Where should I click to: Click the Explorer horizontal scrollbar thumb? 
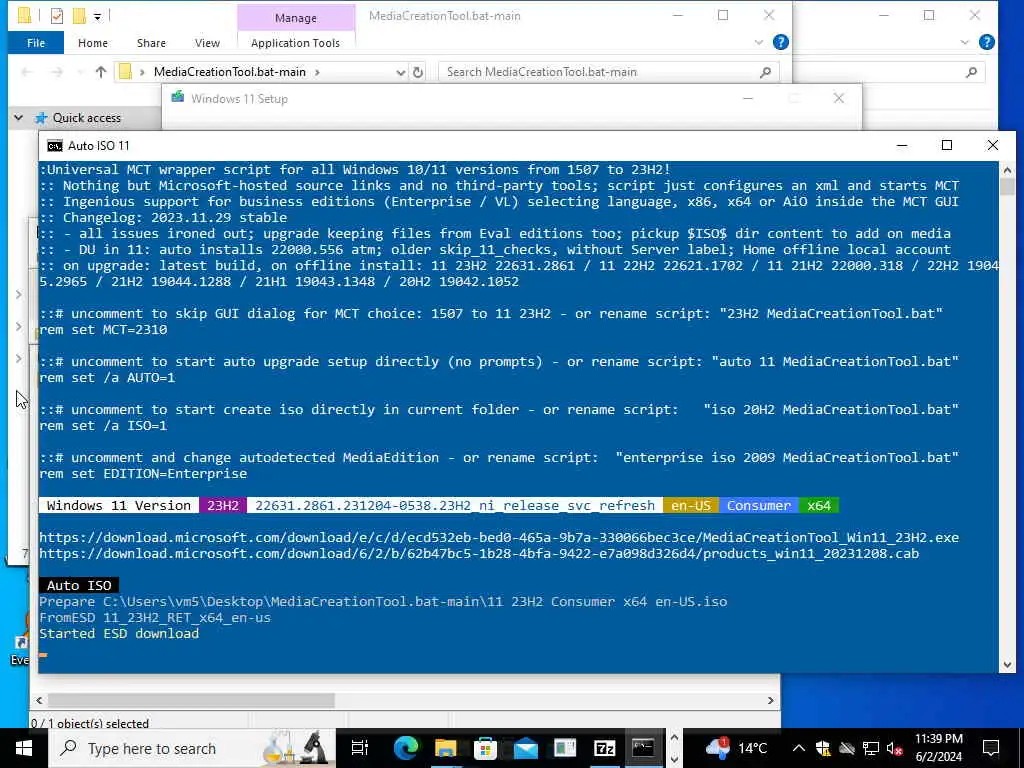coord(191,700)
